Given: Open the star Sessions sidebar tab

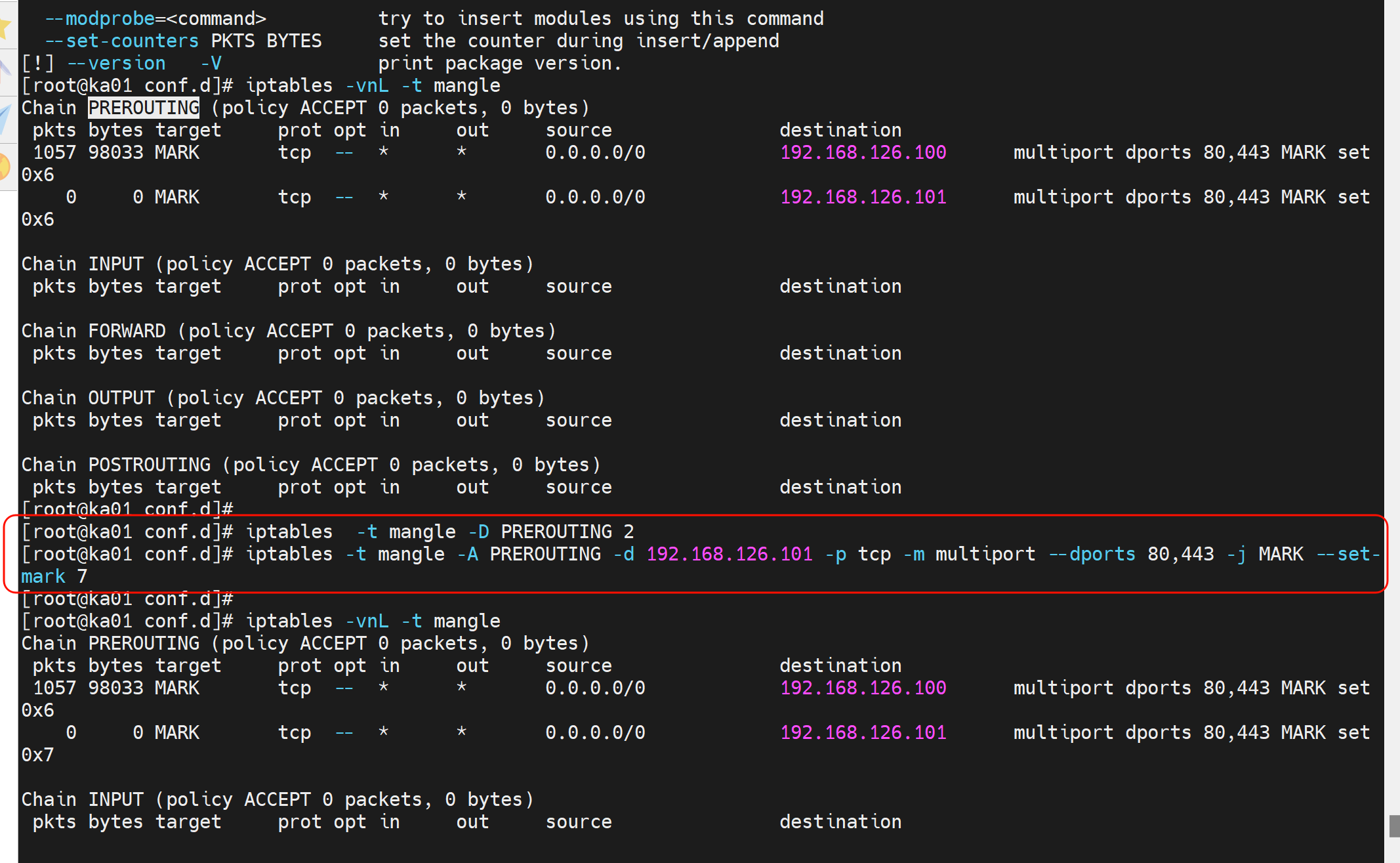Looking at the screenshot, I should tap(5, 26).
